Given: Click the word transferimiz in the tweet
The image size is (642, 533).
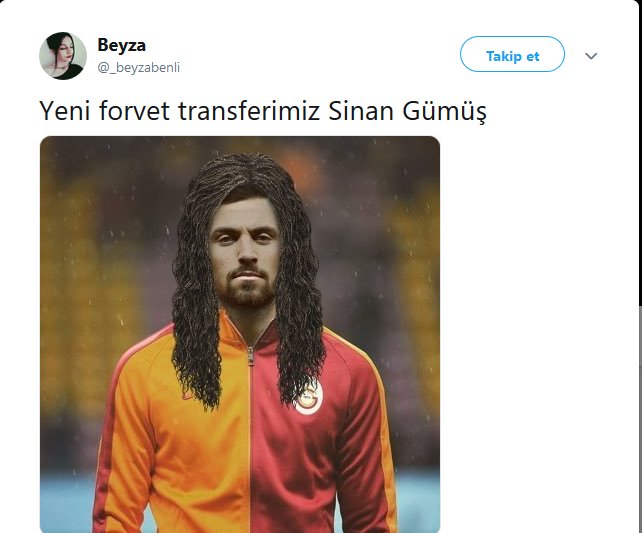Looking at the screenshot, I should [x=249, y=111].
